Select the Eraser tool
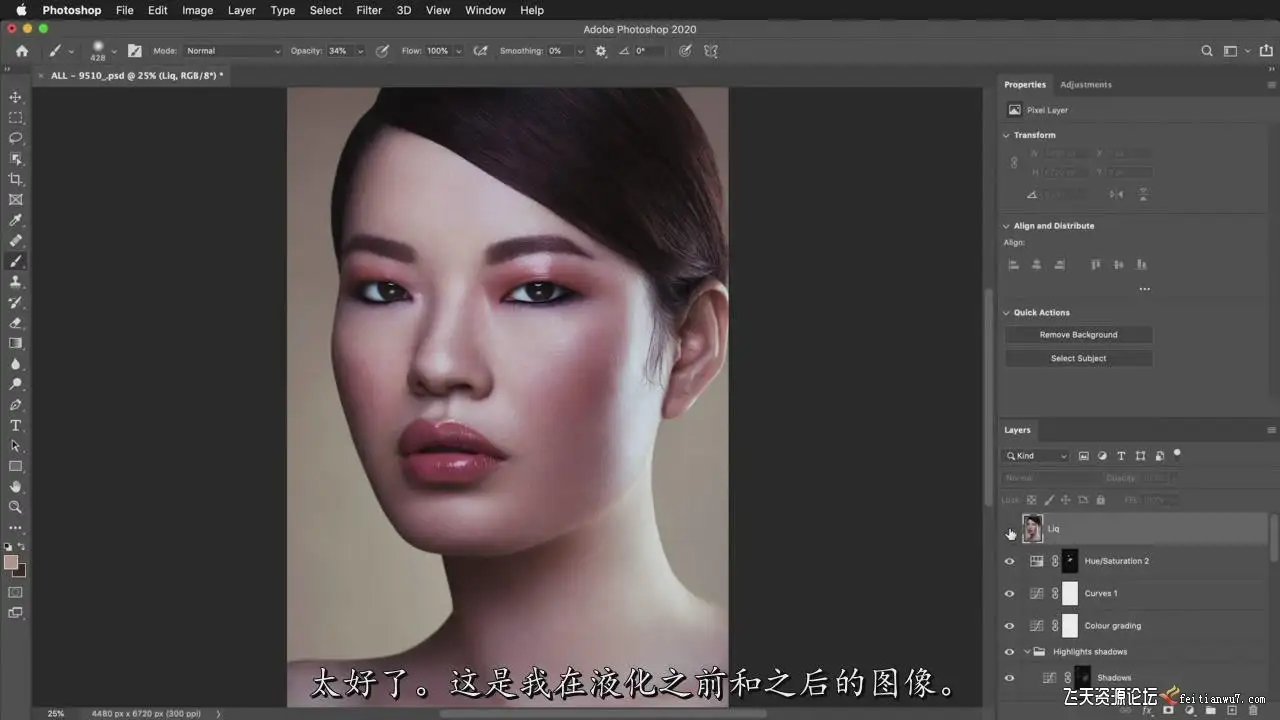Image resolution: width=1280 pixels, height=720 pixels. (15, 323)
